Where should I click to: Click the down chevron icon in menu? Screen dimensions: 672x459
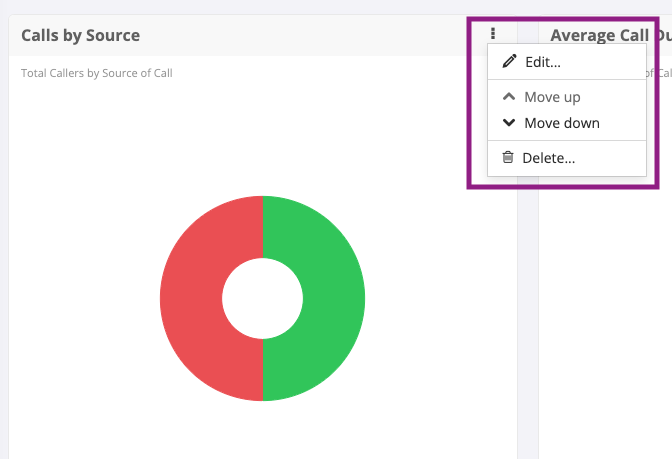509,123
